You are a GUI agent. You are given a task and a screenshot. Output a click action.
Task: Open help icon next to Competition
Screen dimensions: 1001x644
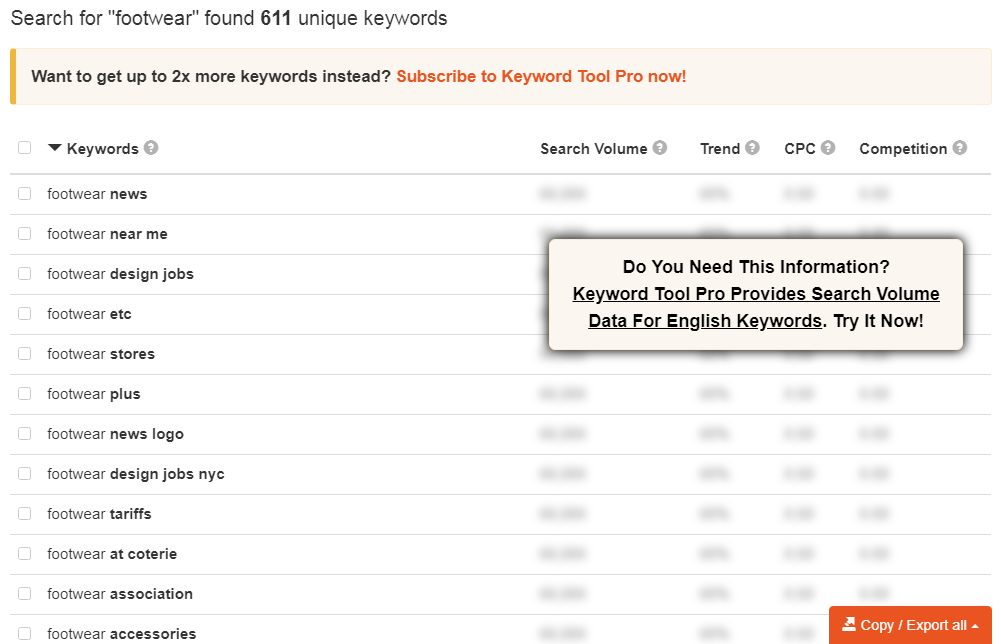[x=960, y=148]
